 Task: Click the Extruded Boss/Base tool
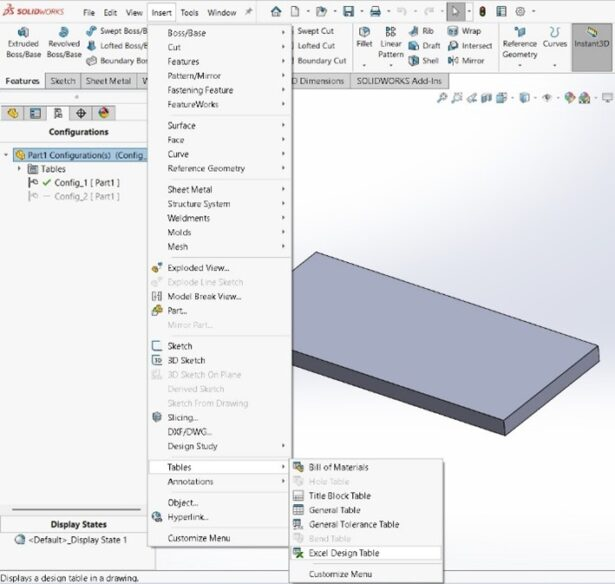point(21,42)
